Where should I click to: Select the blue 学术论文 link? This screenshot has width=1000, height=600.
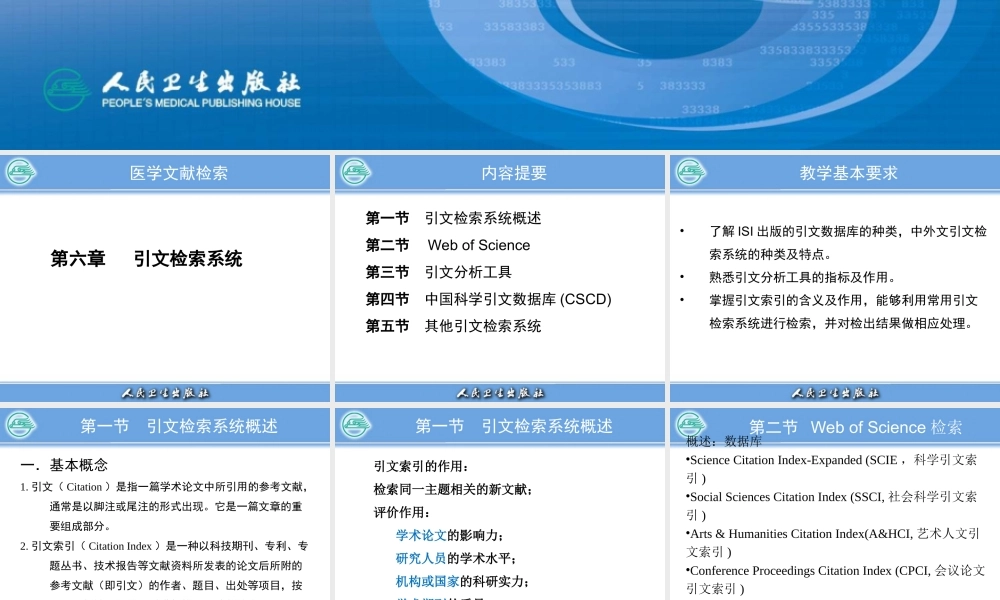coord(419,533)
